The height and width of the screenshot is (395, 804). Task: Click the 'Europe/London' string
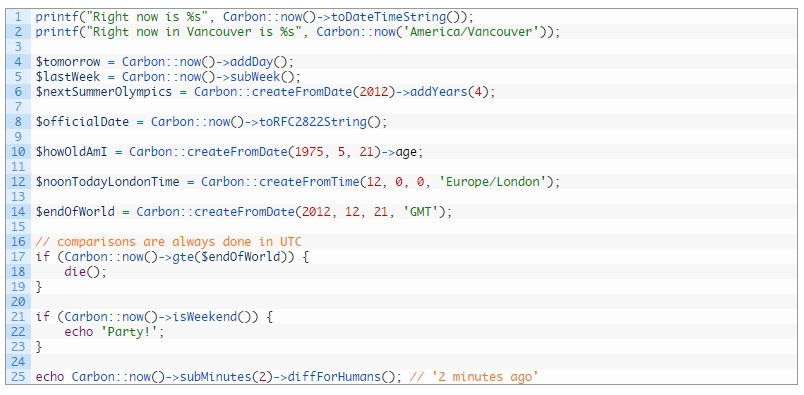click(x=493, y=182)
